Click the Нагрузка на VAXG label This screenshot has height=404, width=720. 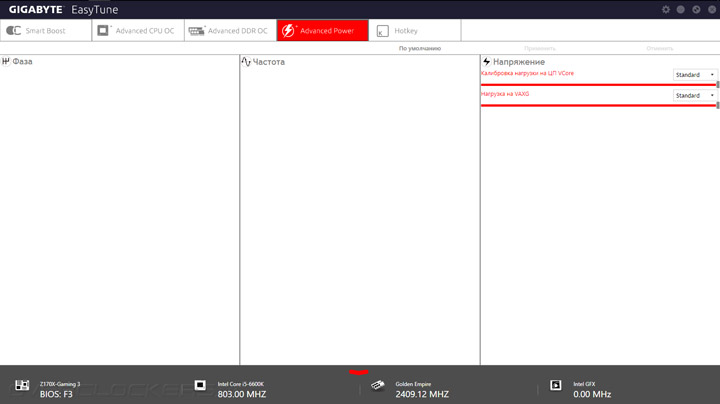click(x=505, y=94)
